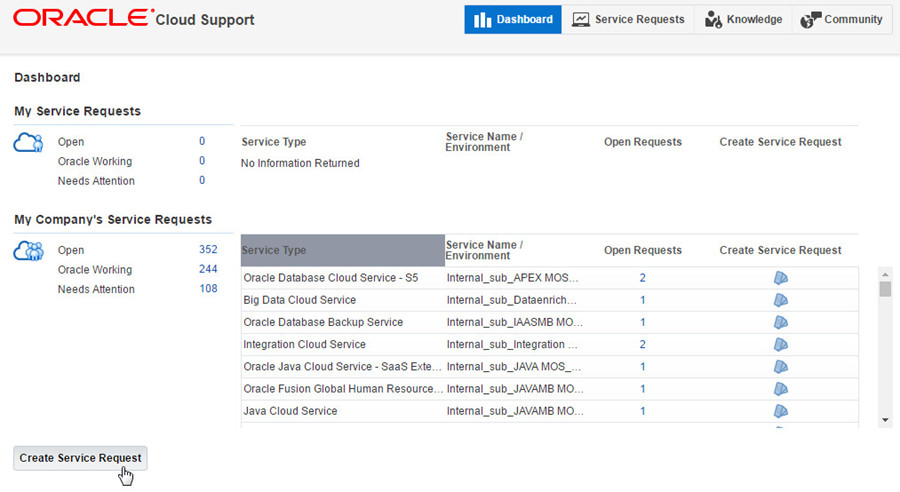Open the 108 Needs Attention count
The height and width of the screenshot is (492, 900).
207,289
